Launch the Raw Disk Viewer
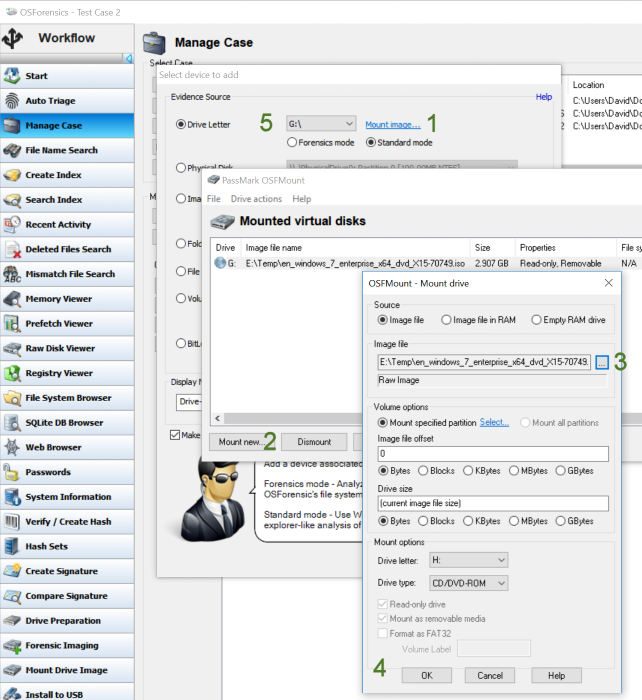This screenshot has height=700, width=642. tap(67, 348)
